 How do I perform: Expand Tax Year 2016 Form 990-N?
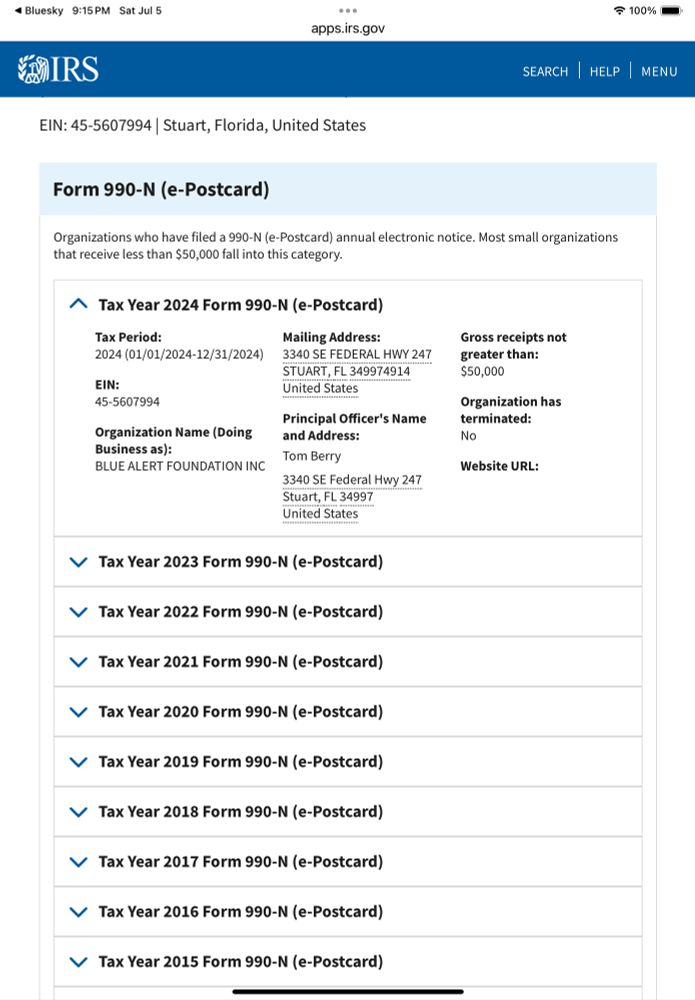pyautogui.click(x=78, y=912)
